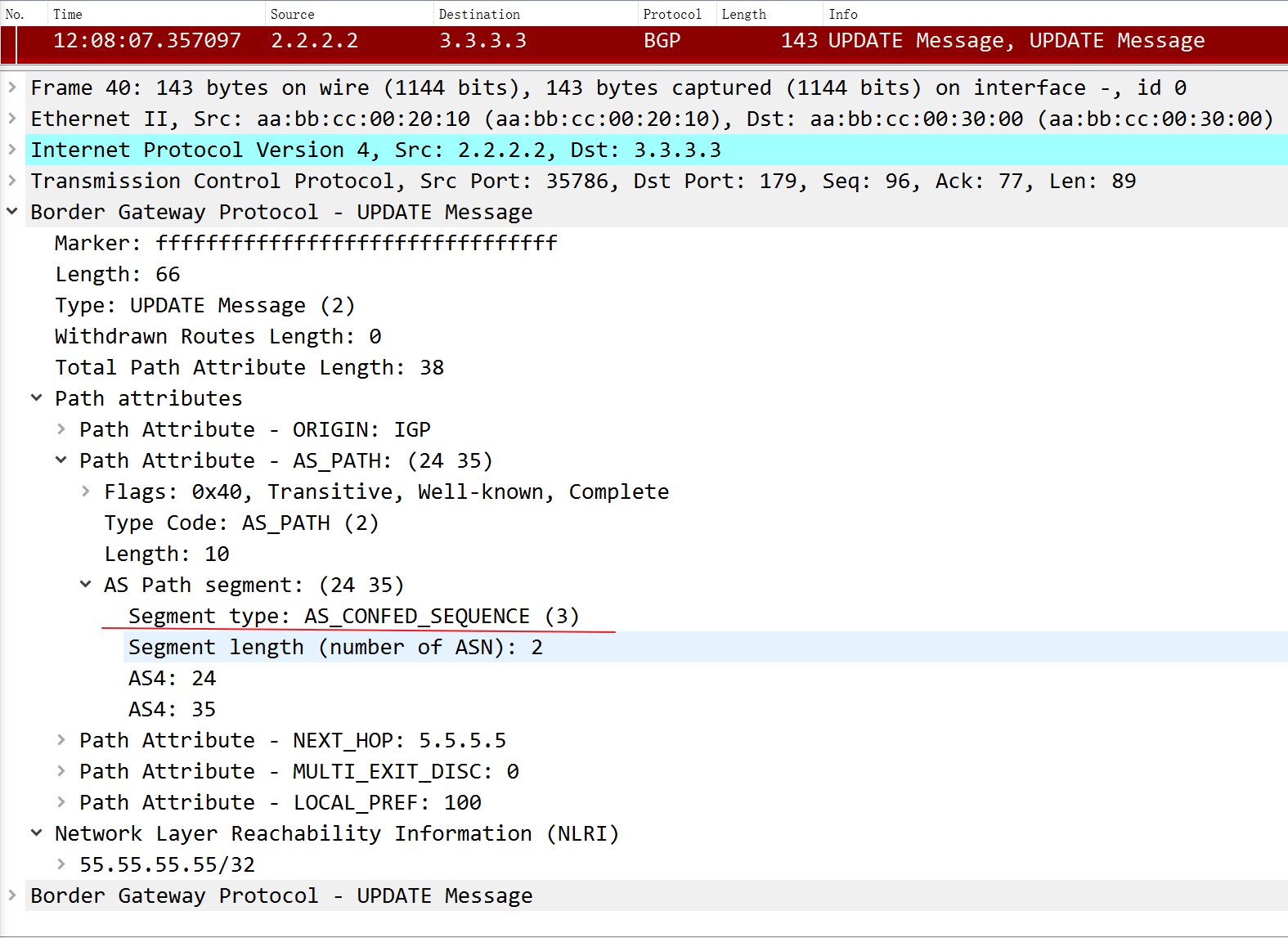Collapse AS Path segment (24 35)

pyautogui.click(x=86, y=584)
